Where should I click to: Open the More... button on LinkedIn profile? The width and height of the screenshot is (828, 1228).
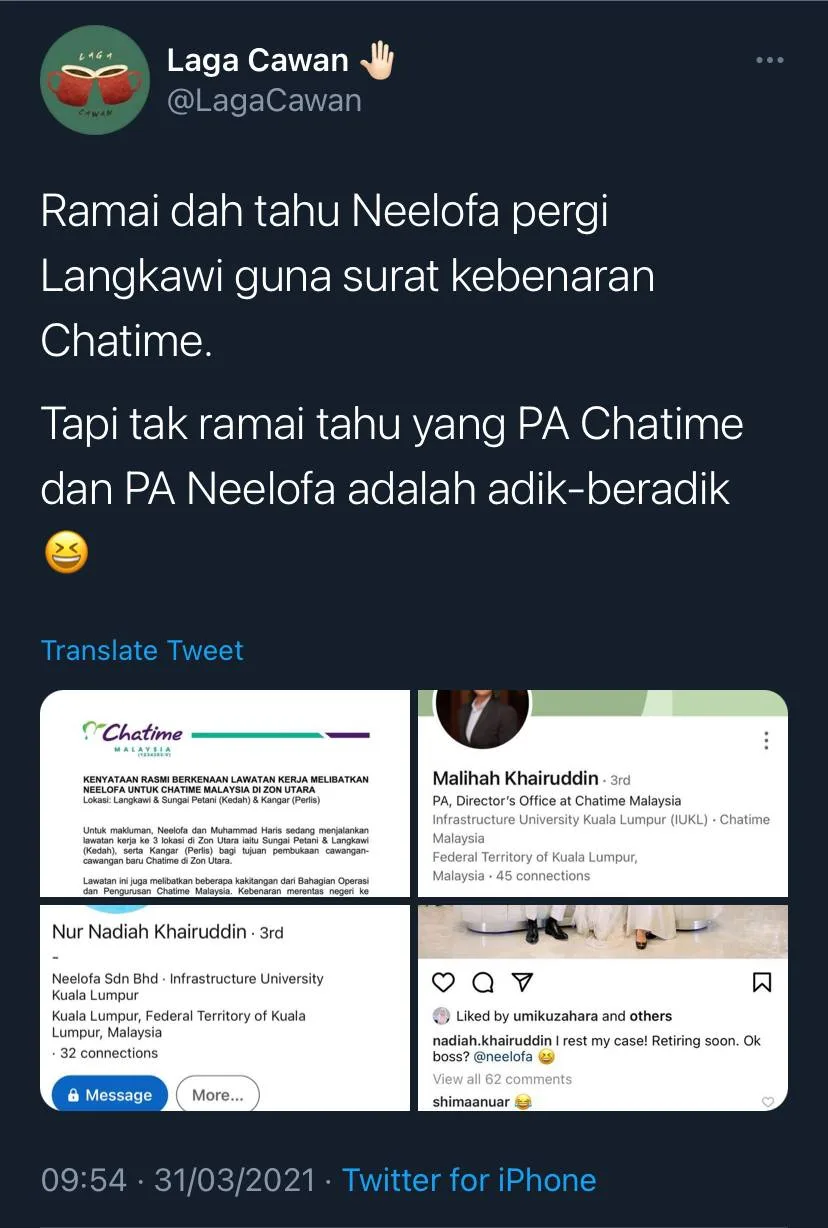(217, 1095)
